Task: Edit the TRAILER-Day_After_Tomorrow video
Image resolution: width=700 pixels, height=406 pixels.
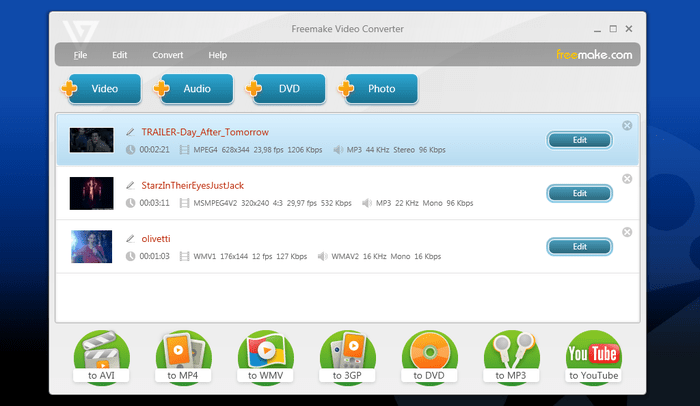Action: click(579, 140)
